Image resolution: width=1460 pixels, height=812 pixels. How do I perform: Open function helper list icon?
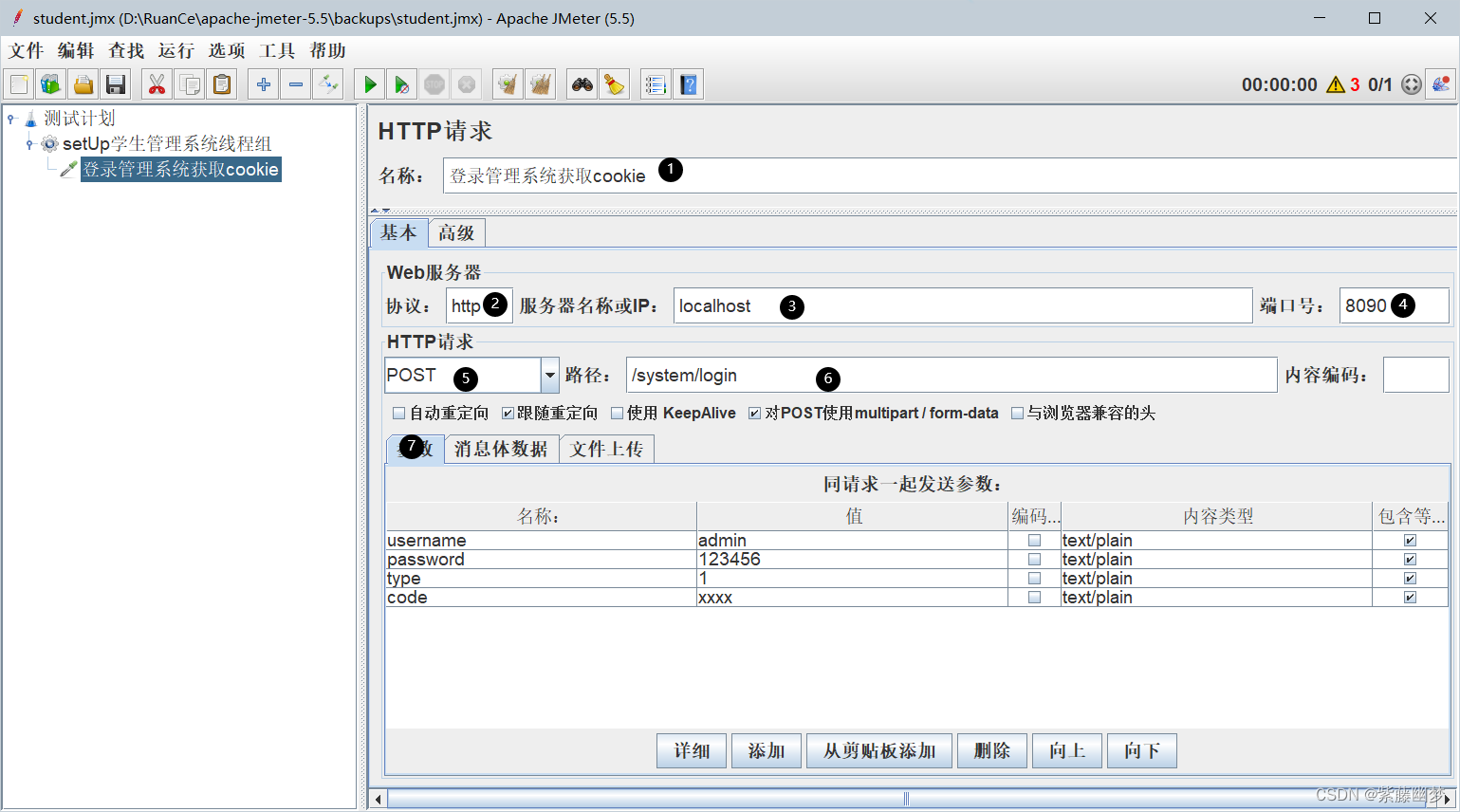pos(656,84)
